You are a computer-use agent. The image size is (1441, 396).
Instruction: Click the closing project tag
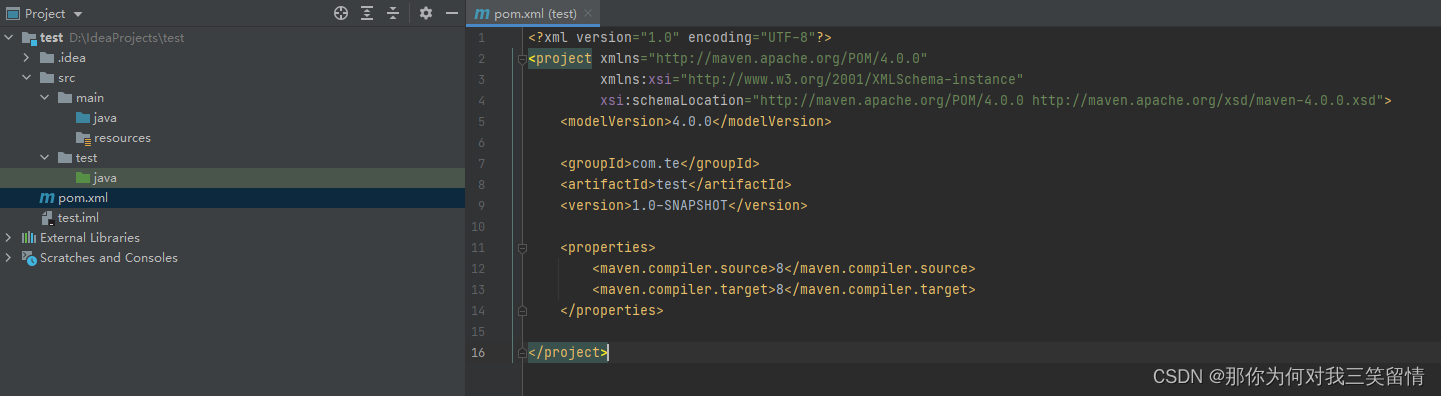[568, 353]
